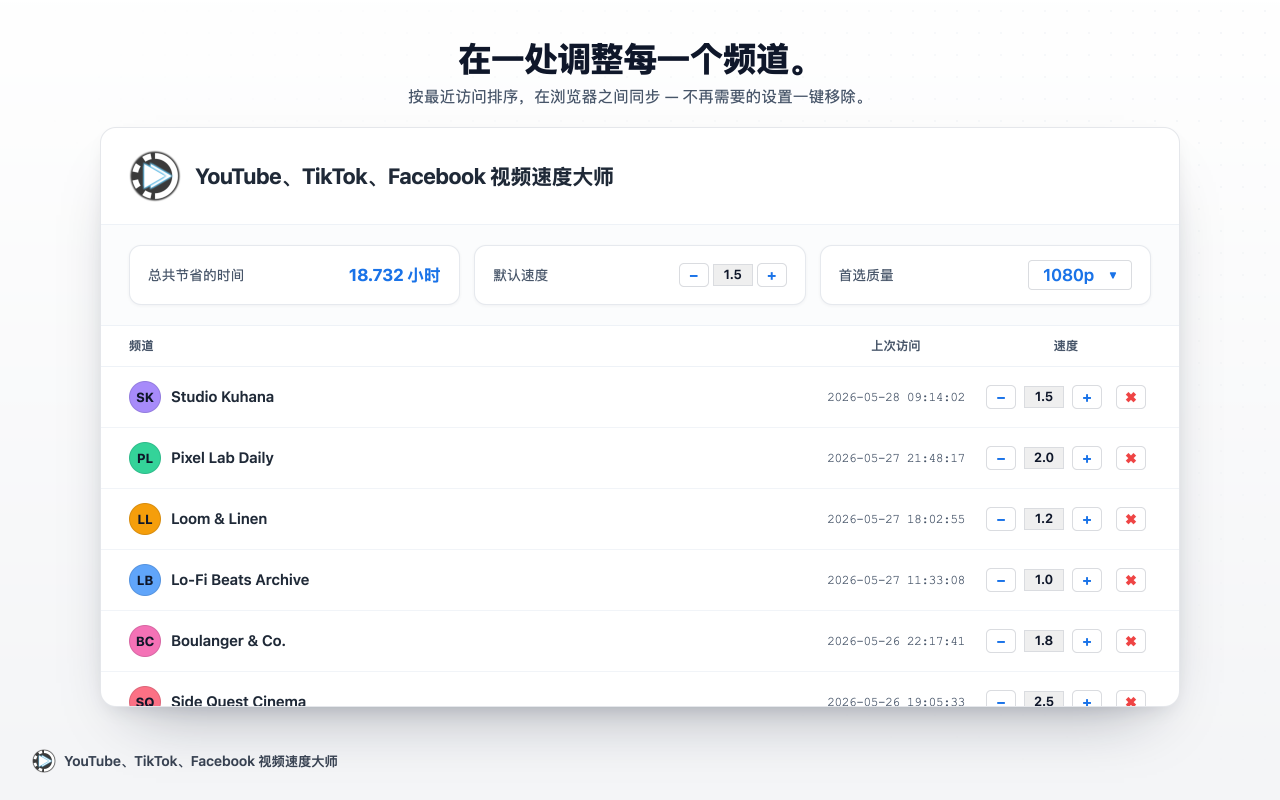Click timestamp 2026-05-28 09:14:02
Screen dimensions: 1280x800
point(896,397)
